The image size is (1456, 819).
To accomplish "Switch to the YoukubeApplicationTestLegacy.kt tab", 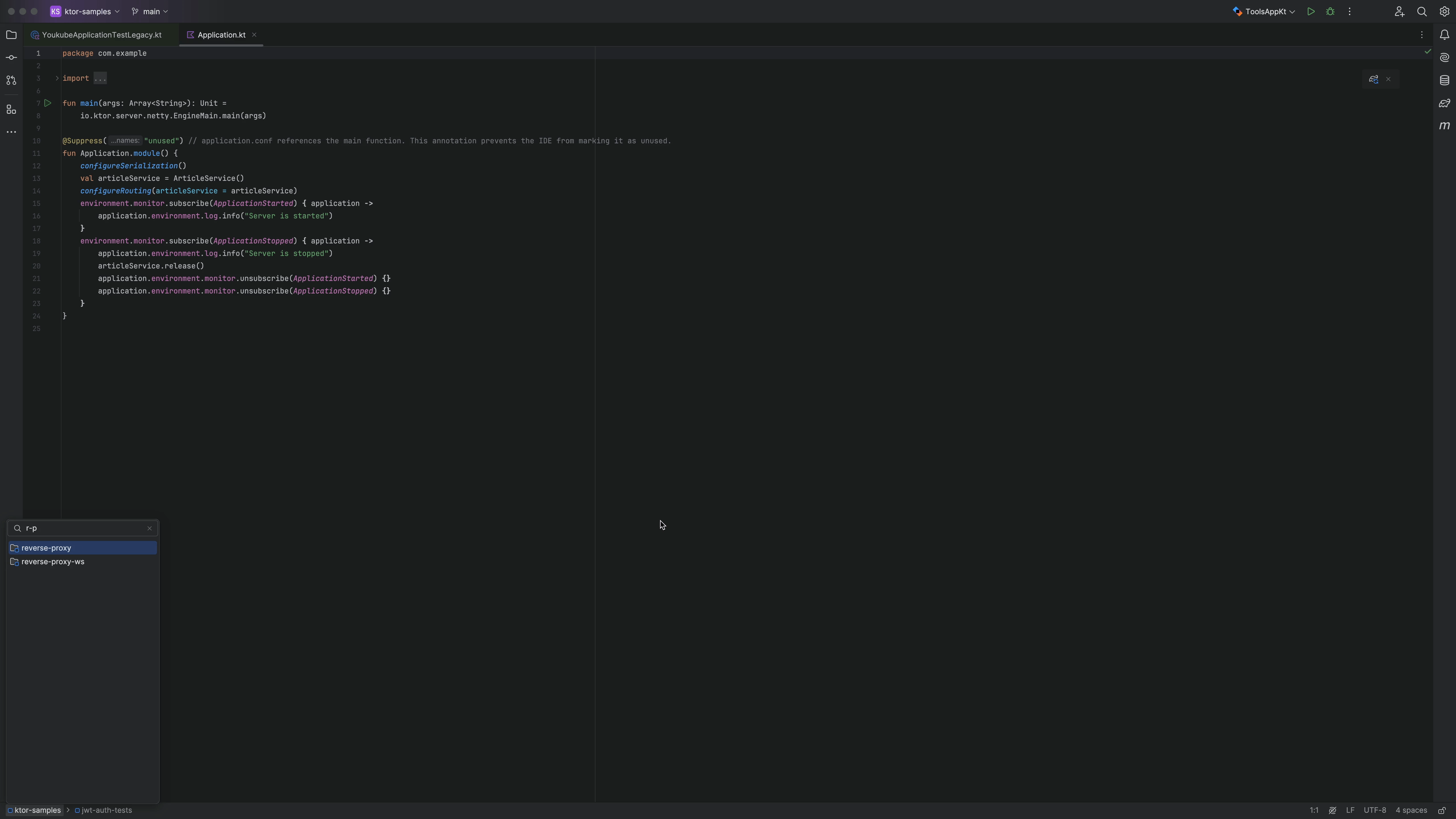I will pos(102,34).
